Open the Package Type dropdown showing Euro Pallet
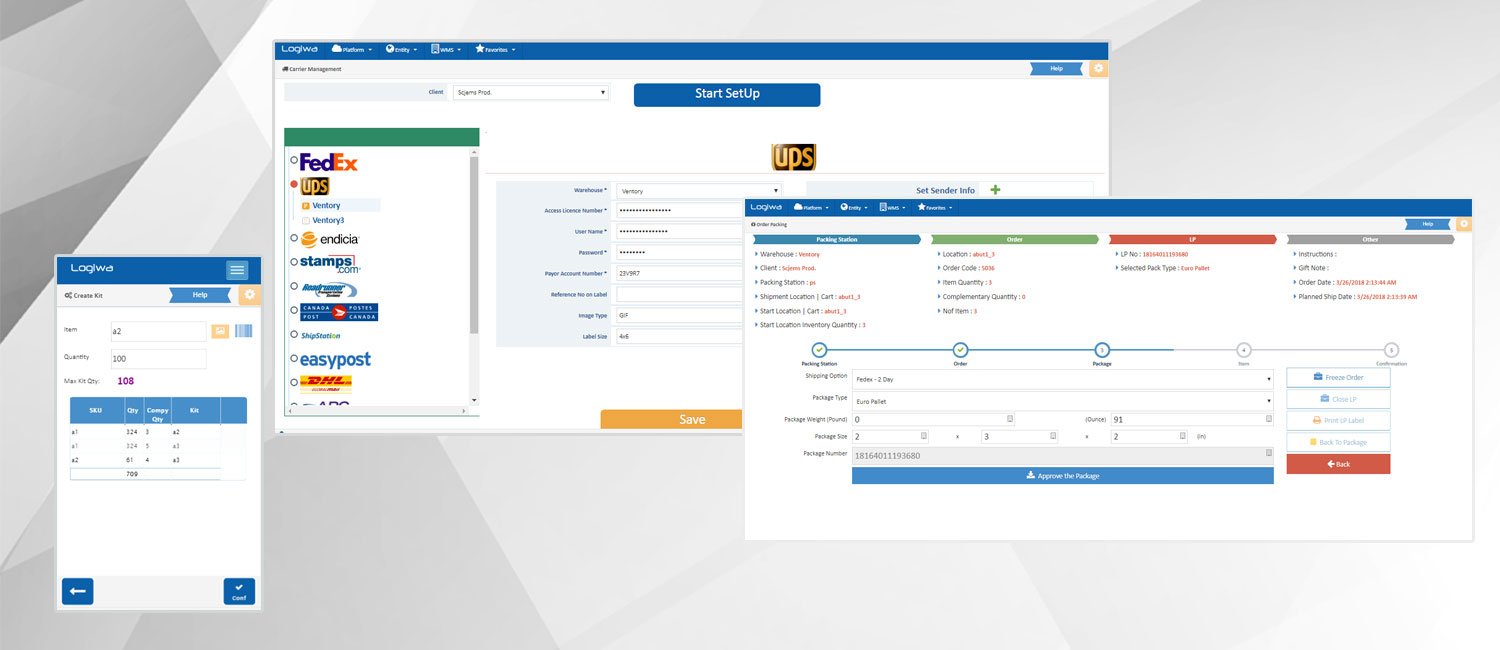The height and width of the screenshot is (650, 1500). tap(1063, 401)
